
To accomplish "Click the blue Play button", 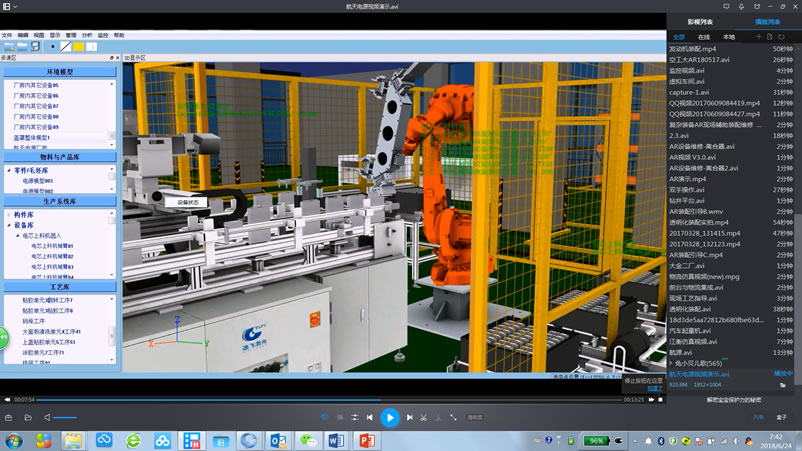I will point(390,417).
